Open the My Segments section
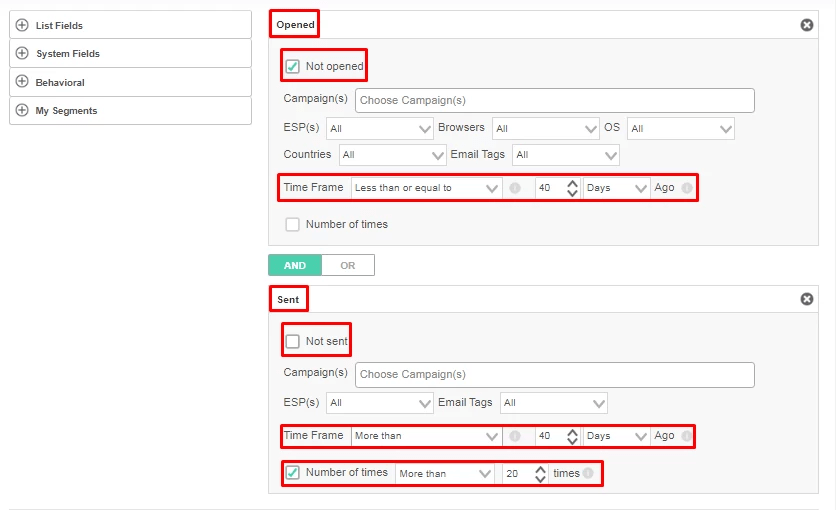This screenshot has width=836, height=510. click(x=130, y=110)
